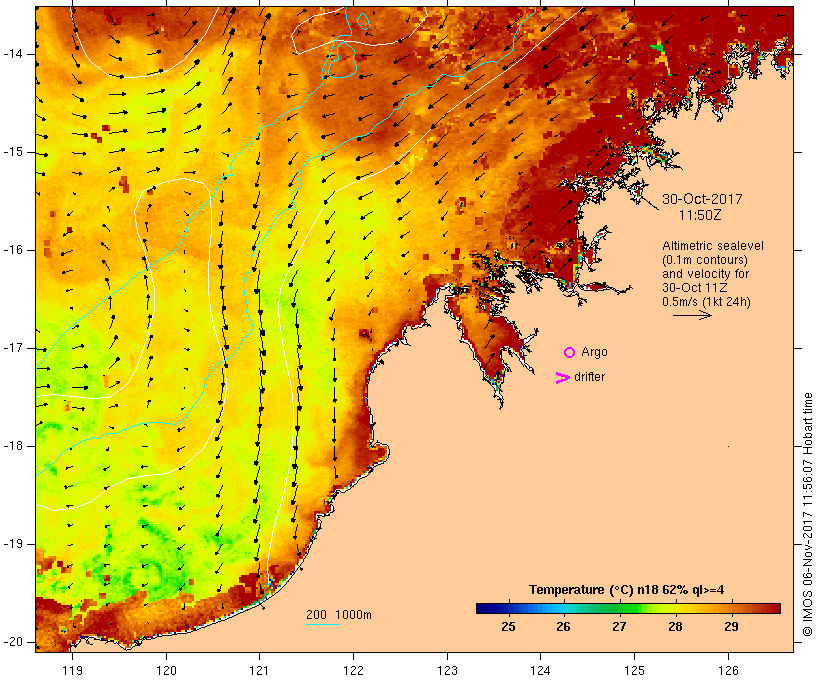Click the colorbar tick label '29'
The height and width of the screenshot is (680, 820).
pos(731,627)
